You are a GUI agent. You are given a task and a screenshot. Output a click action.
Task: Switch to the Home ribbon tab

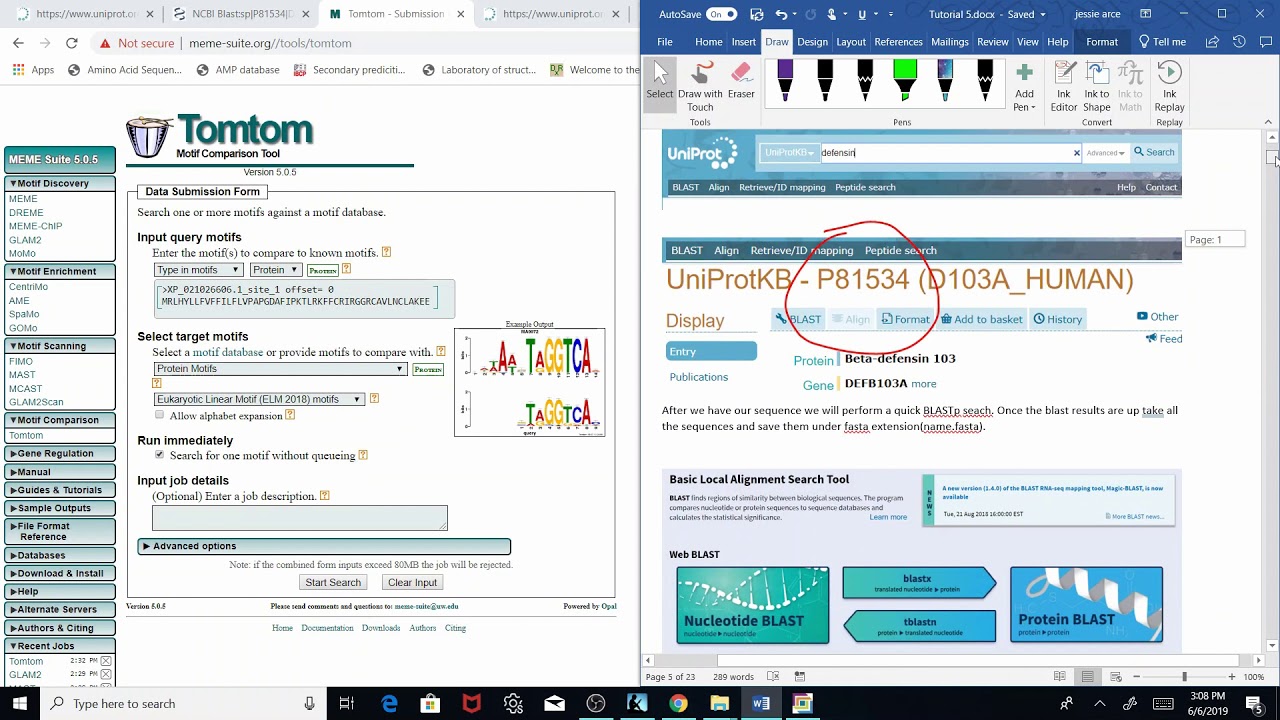[708, 42]
